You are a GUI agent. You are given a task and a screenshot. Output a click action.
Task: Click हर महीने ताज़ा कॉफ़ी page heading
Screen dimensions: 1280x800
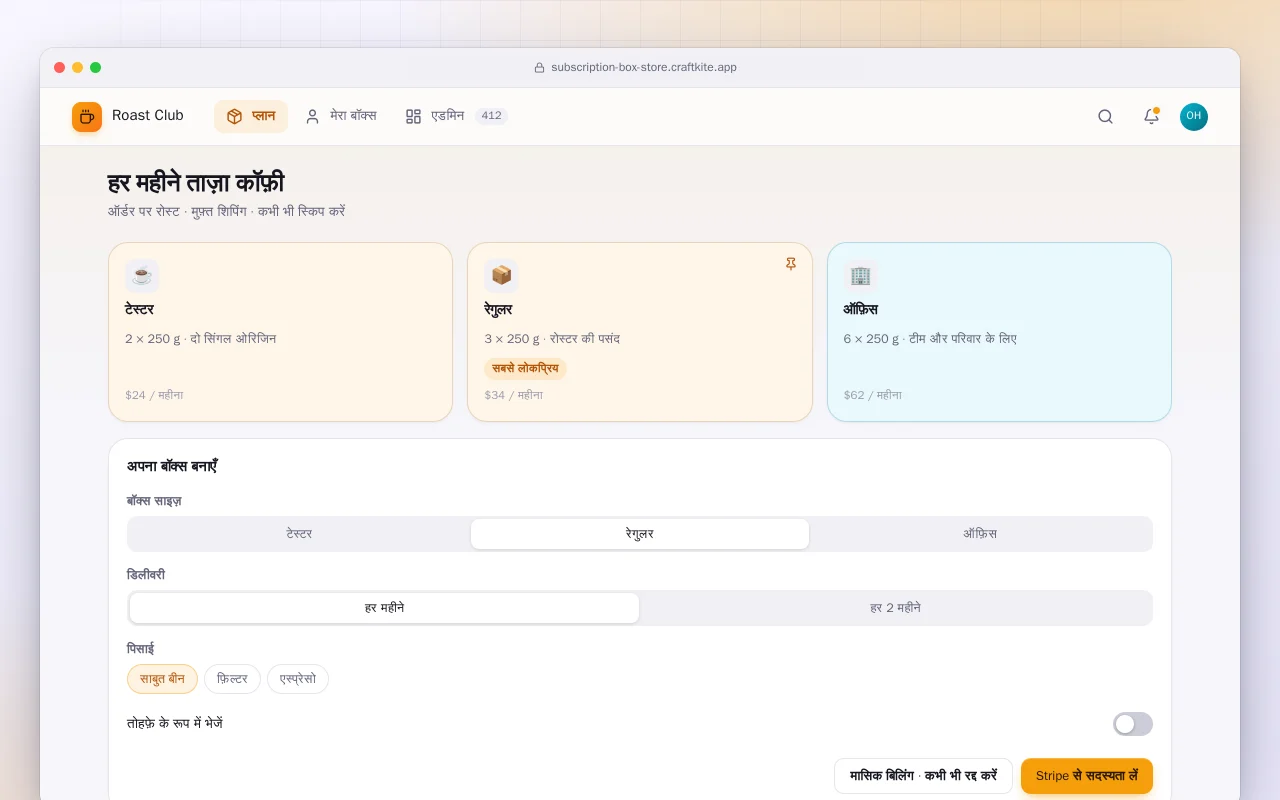pyautogui.click(x=196, y=183)
